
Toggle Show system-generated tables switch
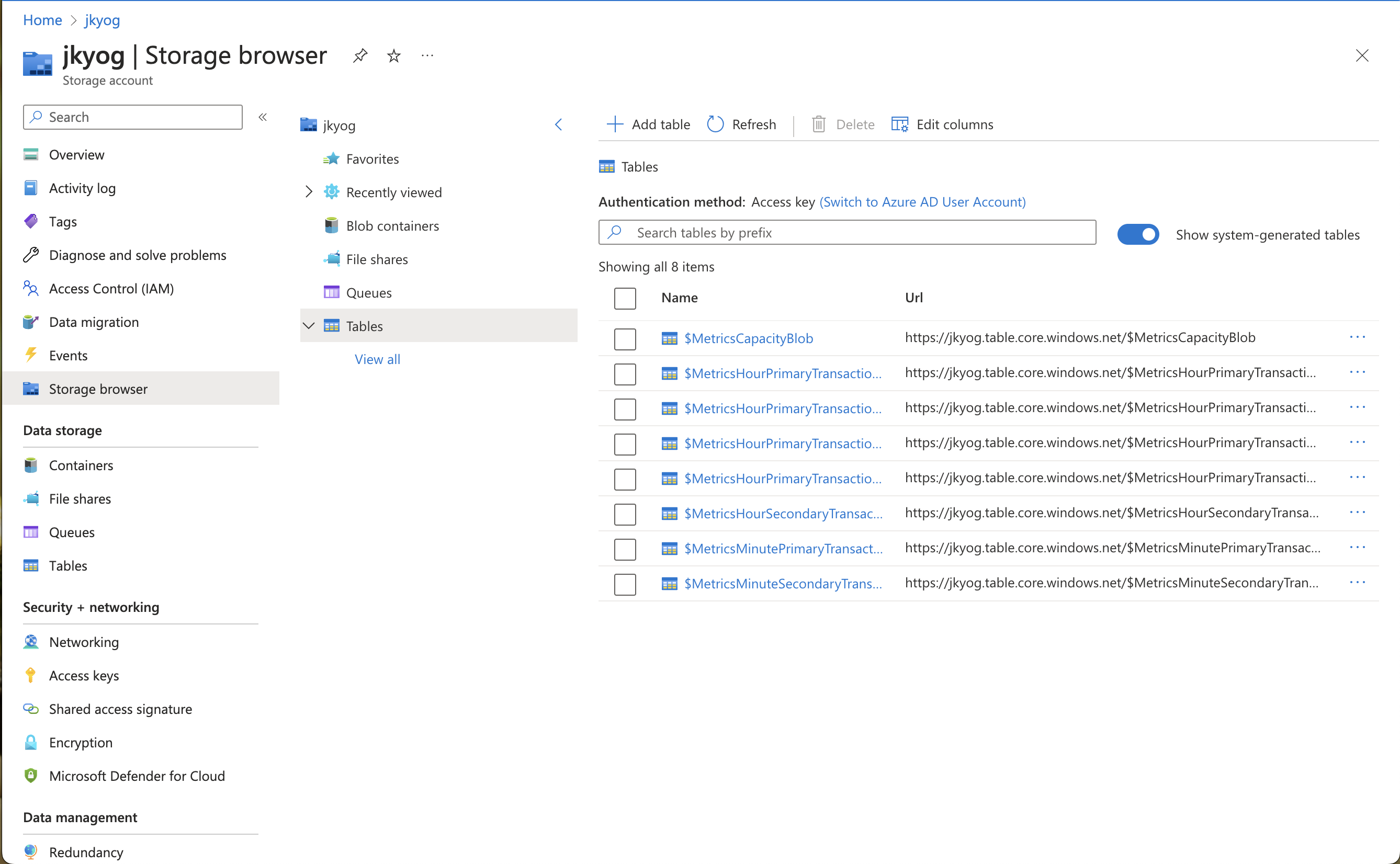[1138, 234]
